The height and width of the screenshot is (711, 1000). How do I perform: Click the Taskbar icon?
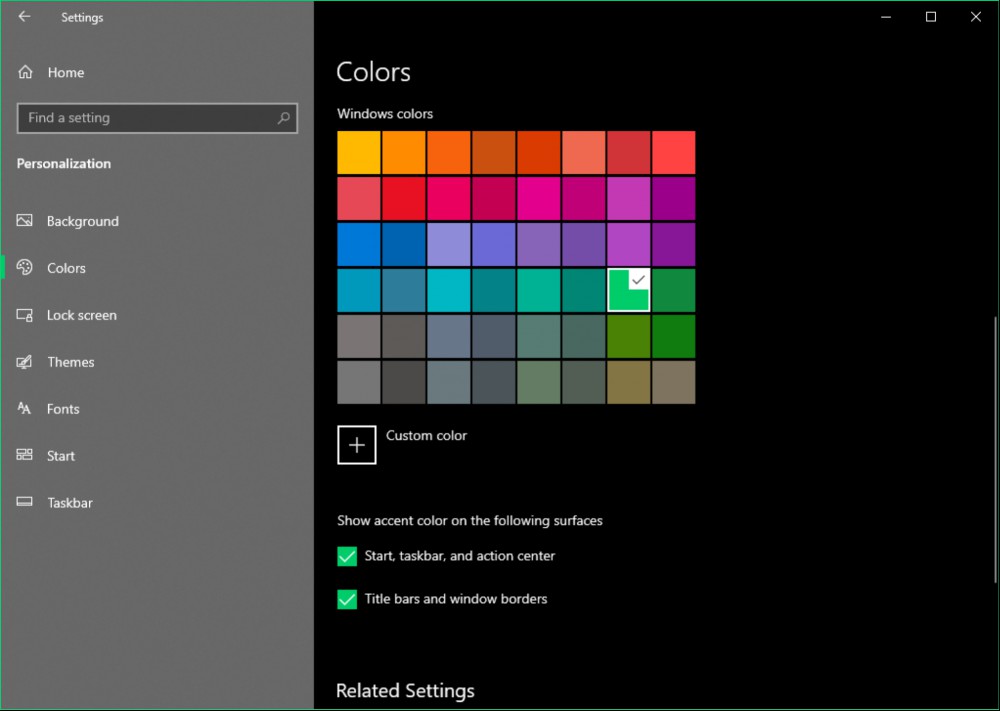click(25, 502)
